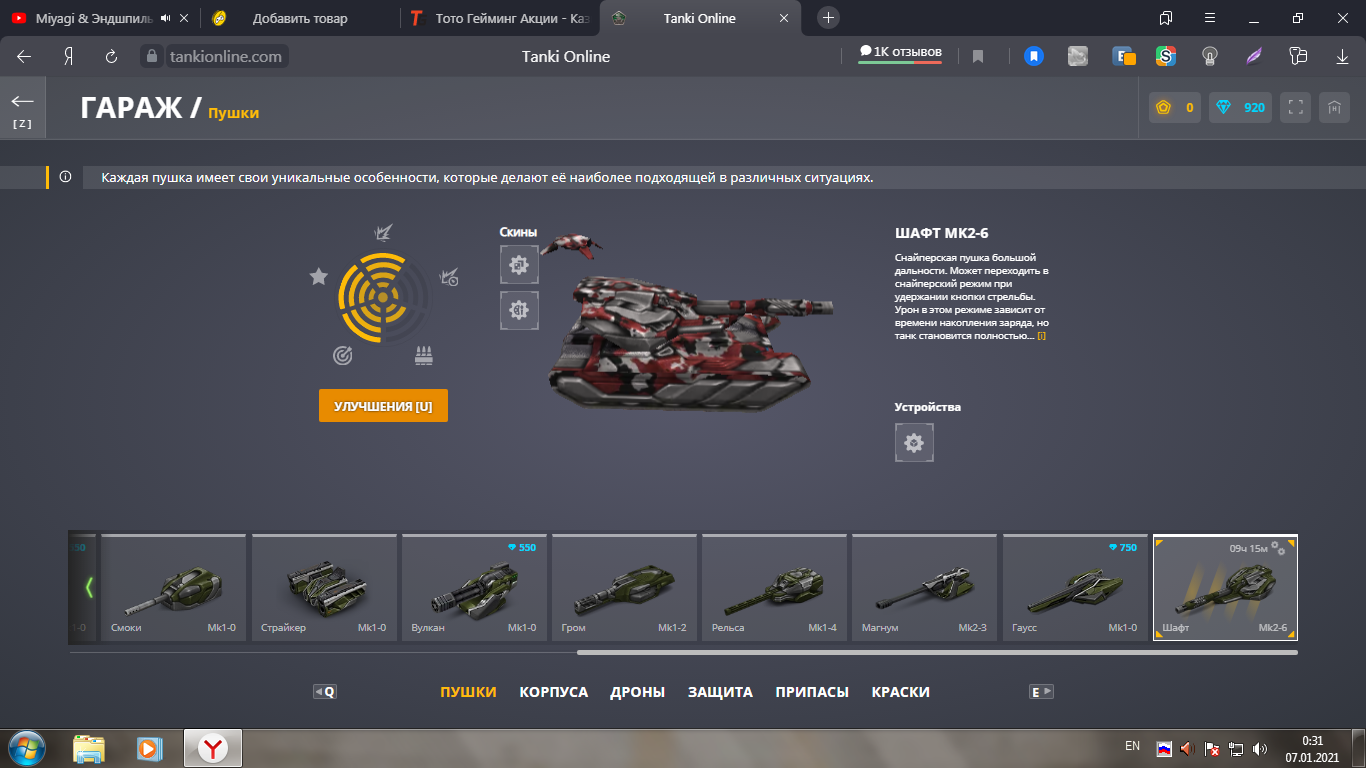
Task: Select the Рельса turret card
Action: pyautogui.click(x=774, y=588)
